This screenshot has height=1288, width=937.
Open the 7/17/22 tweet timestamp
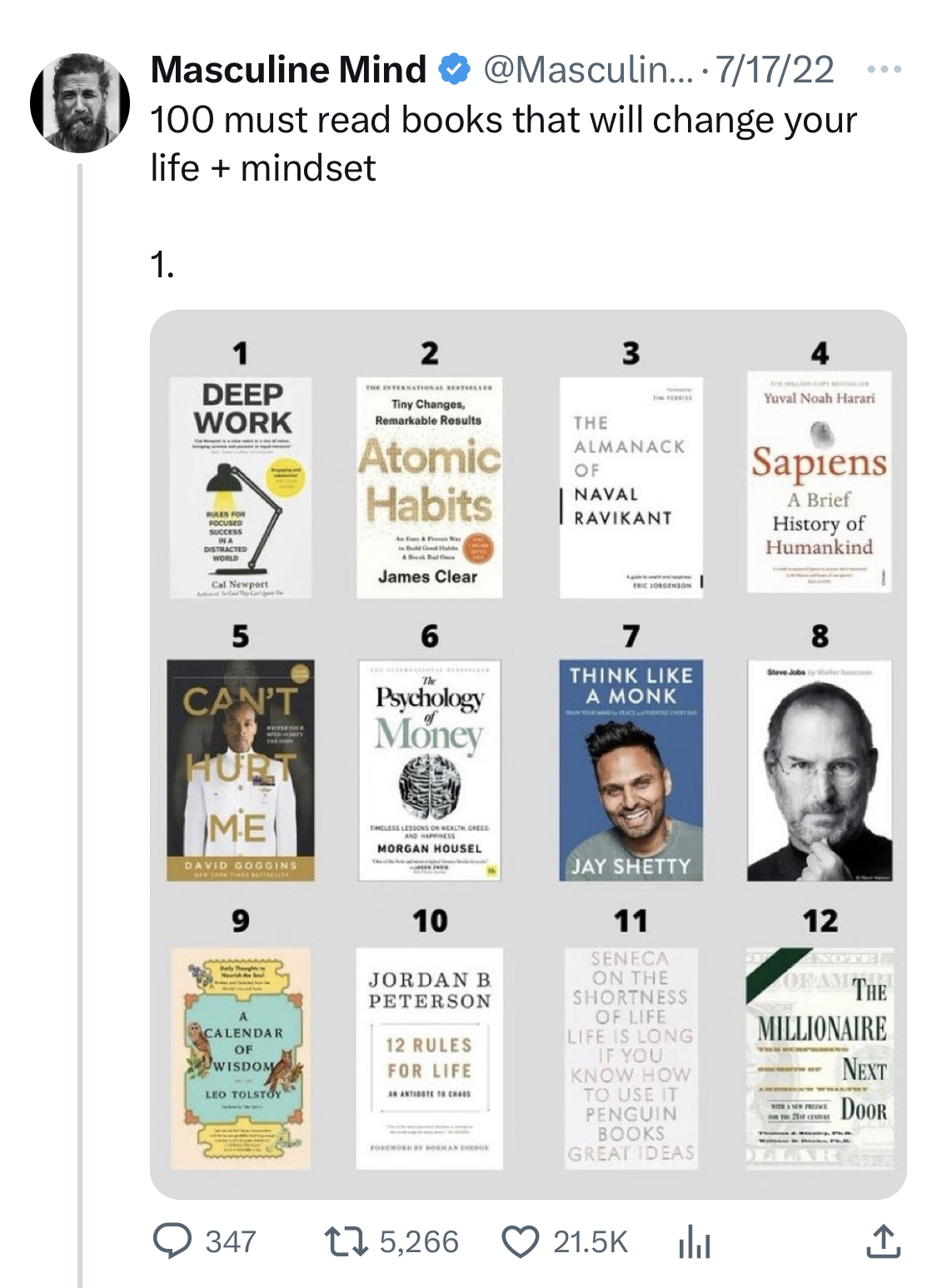[775, 69]
